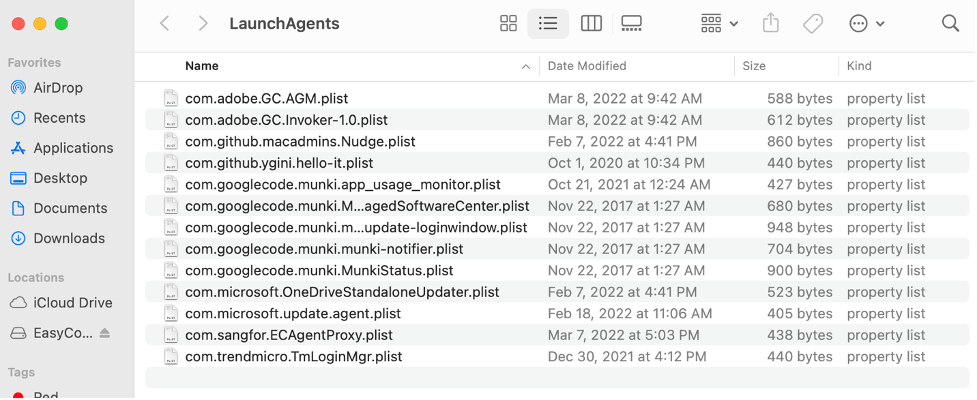Toggle sort order arrow in Name column
This screenshot has width=977, height=400.
(526, 67)
